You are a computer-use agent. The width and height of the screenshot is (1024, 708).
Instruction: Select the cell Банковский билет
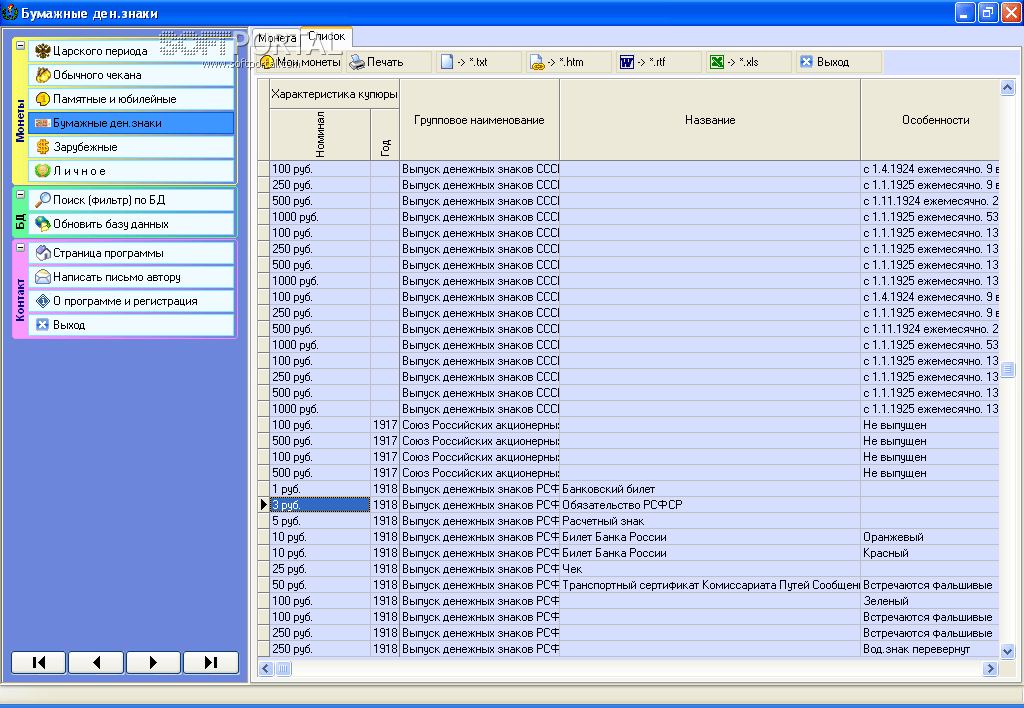coord(710,489)
